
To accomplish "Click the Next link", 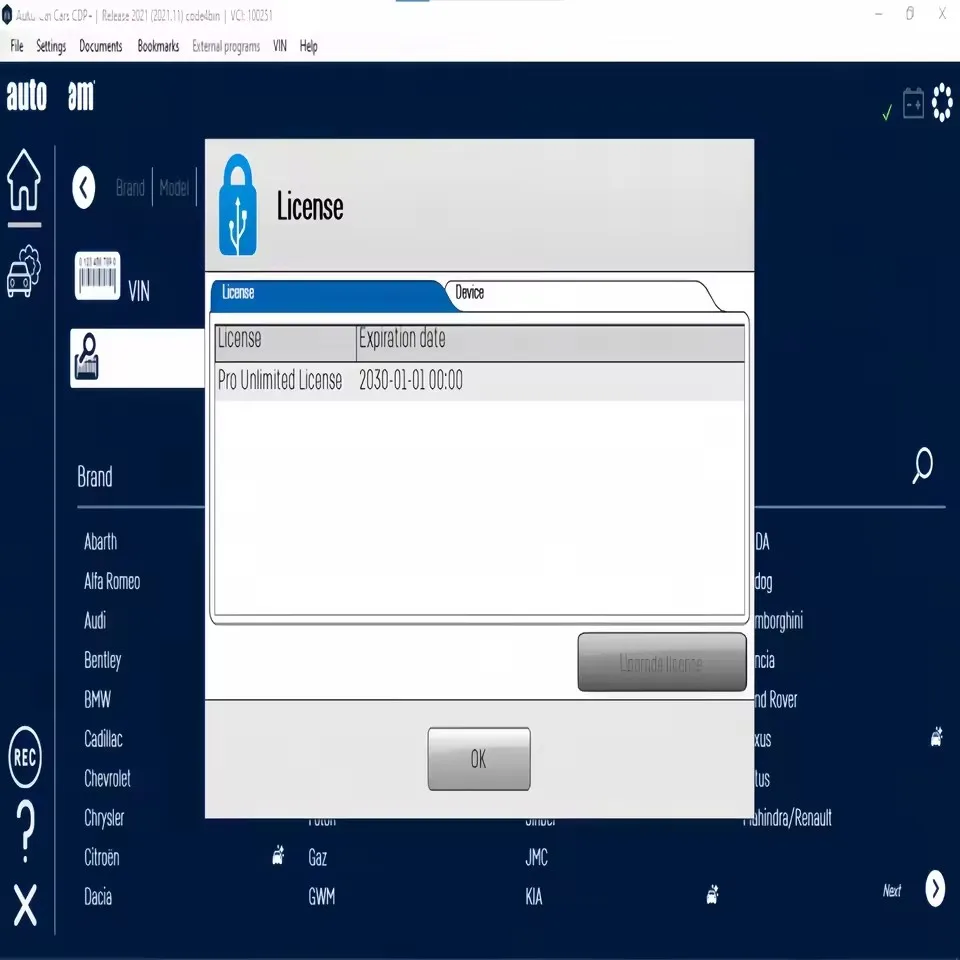I will pos(891,891).
